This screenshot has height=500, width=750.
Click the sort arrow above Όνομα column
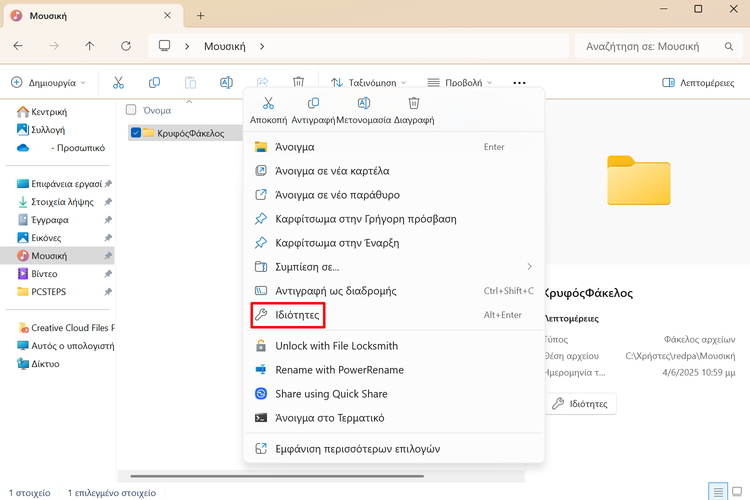[189, 101]
